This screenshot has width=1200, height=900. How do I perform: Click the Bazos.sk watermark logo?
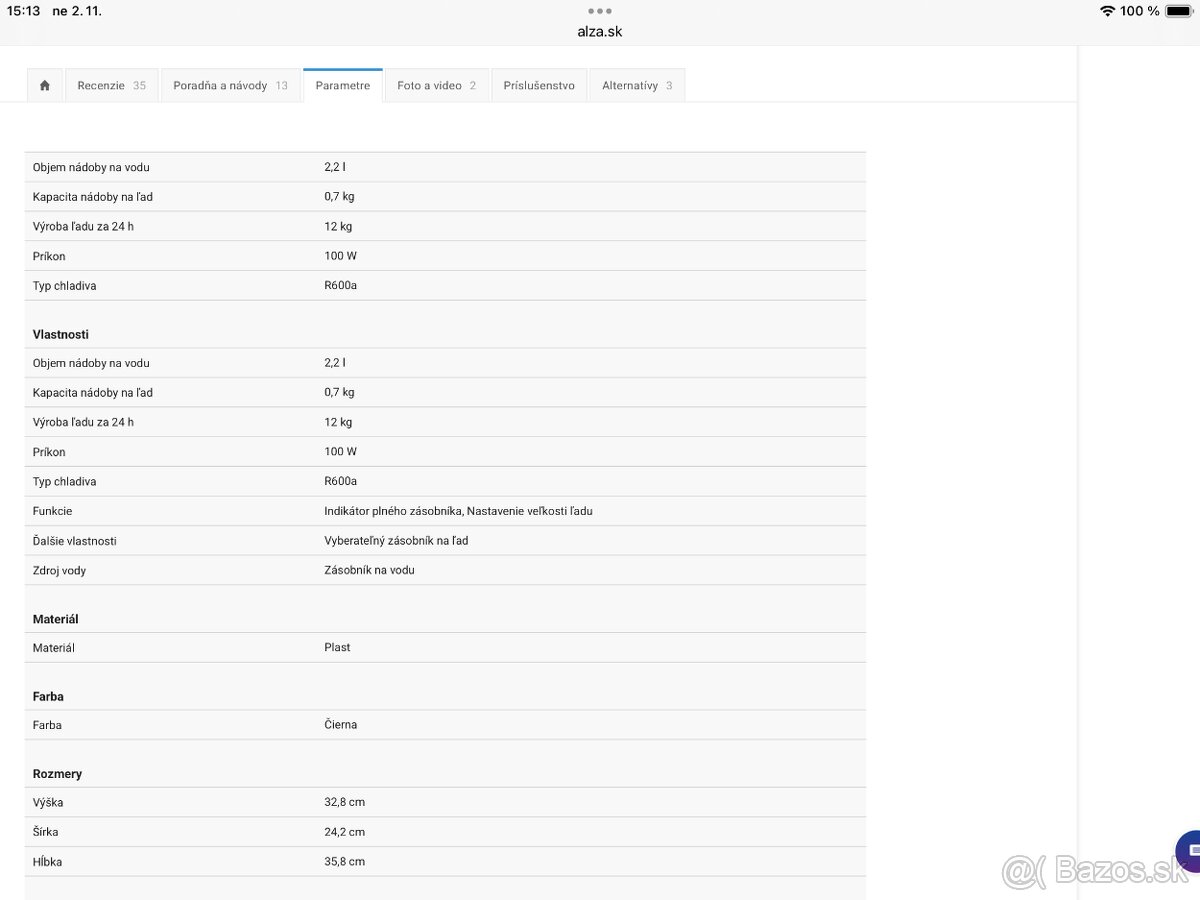pyautogui.click(x=1095, y=871)
